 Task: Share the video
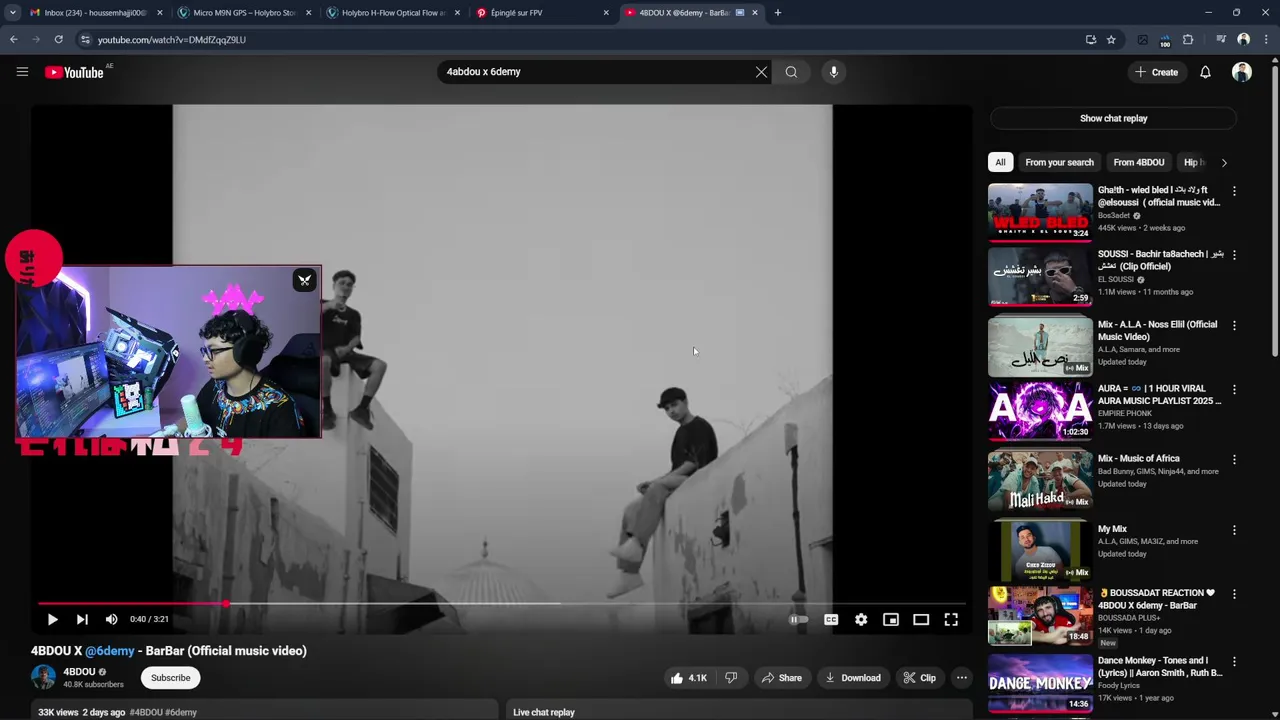(781, 678)
